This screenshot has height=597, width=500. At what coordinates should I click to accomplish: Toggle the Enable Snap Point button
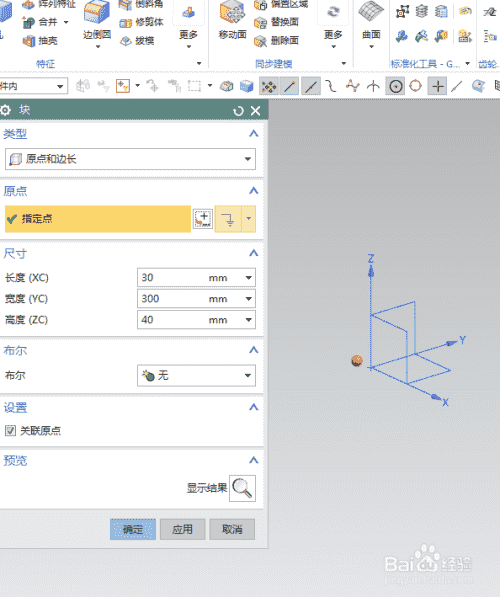coord(269,86)
